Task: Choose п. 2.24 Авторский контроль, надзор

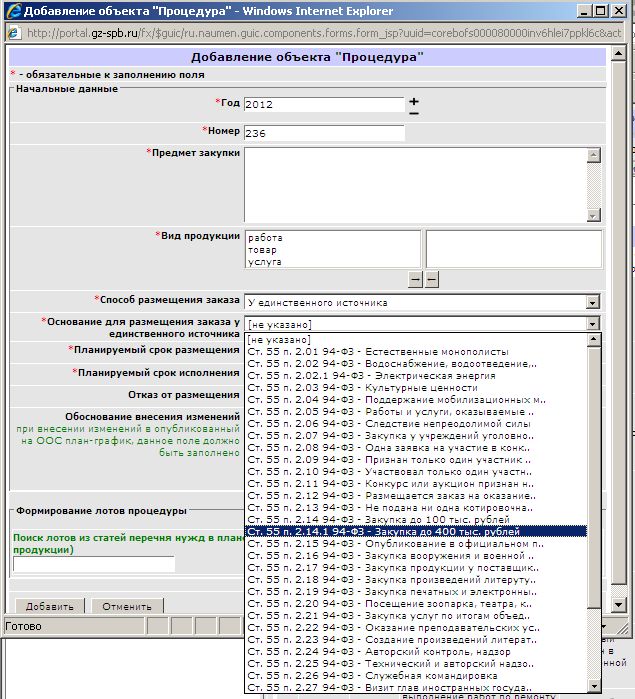Action: coord(416,652)
